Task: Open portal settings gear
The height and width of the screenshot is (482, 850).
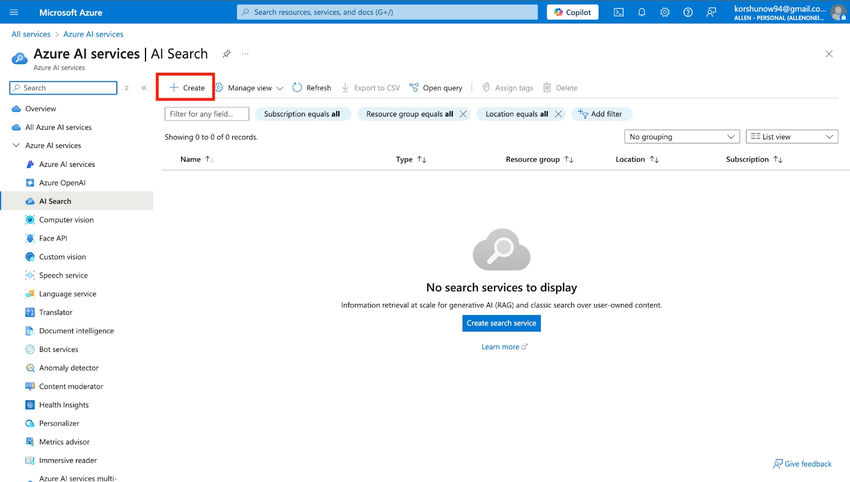Action: 665,12
